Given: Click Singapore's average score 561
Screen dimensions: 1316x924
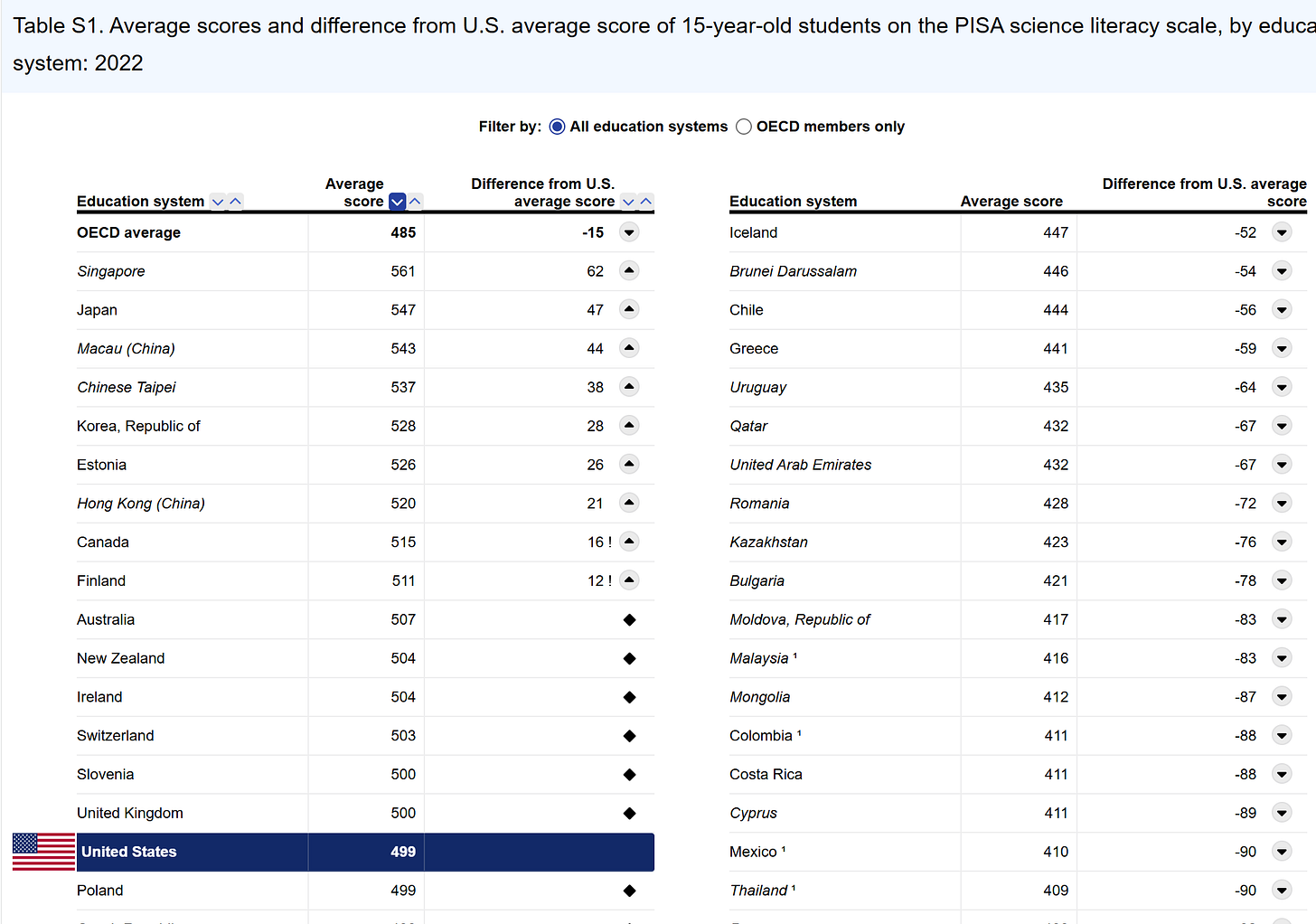Looking at the screenshot, I should coord(403,271).
